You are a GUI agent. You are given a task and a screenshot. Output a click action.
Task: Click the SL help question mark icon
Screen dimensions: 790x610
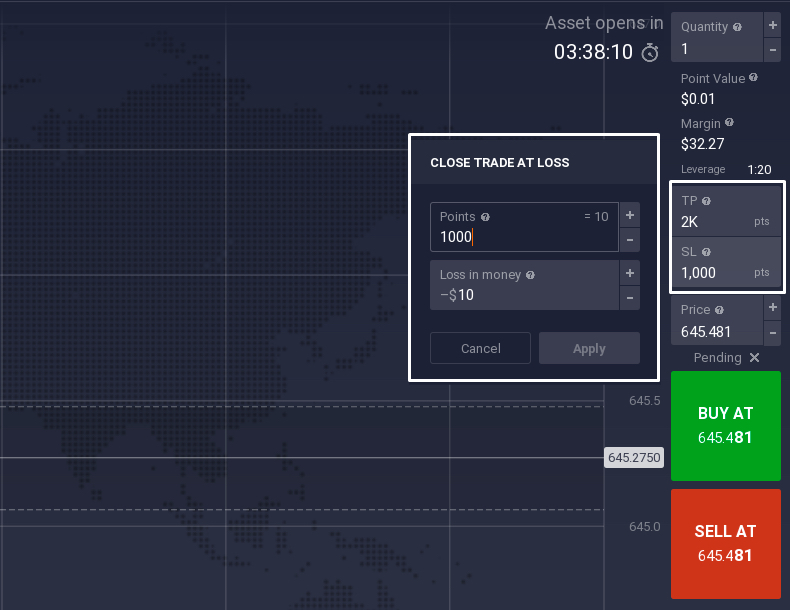(x=705, y=252)
